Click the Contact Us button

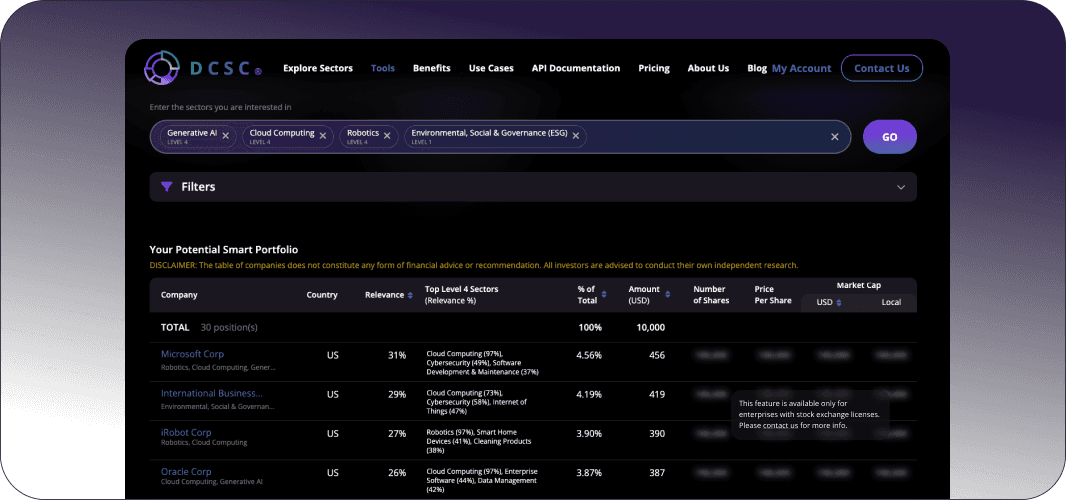click(881, 68)
